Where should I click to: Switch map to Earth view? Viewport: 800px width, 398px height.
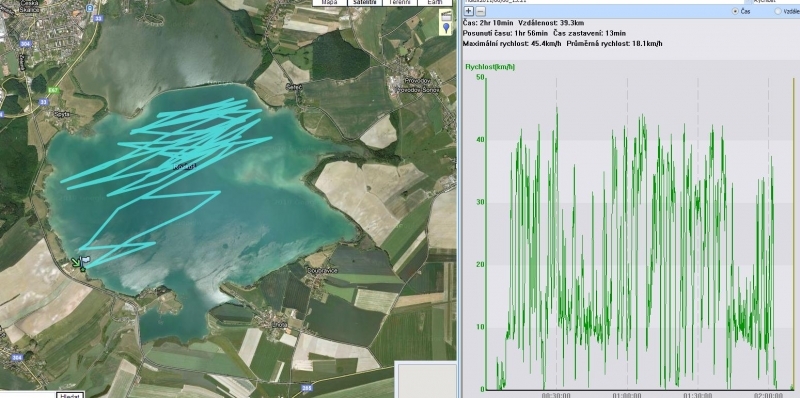(x=435, y=3)
